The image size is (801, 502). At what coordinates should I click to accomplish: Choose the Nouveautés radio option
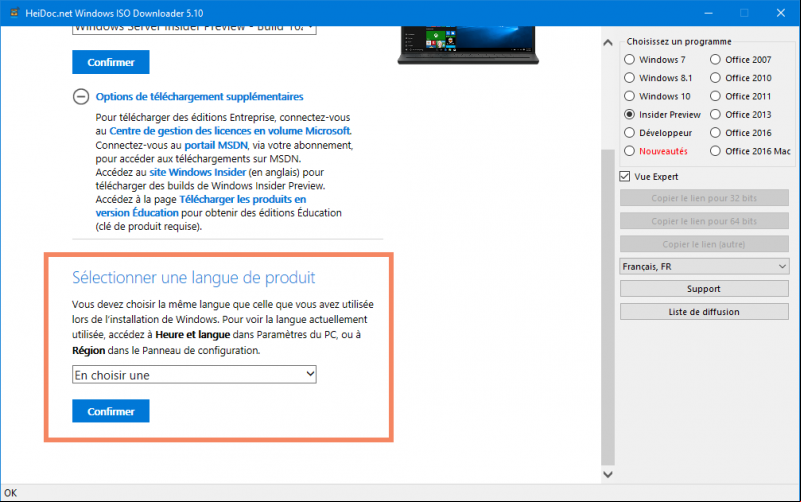point(629,151)
